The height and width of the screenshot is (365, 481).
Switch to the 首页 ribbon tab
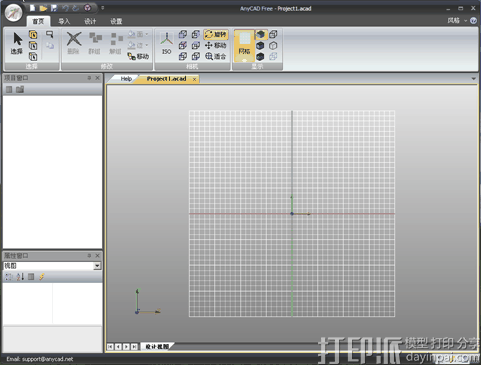tap(38, 21)
